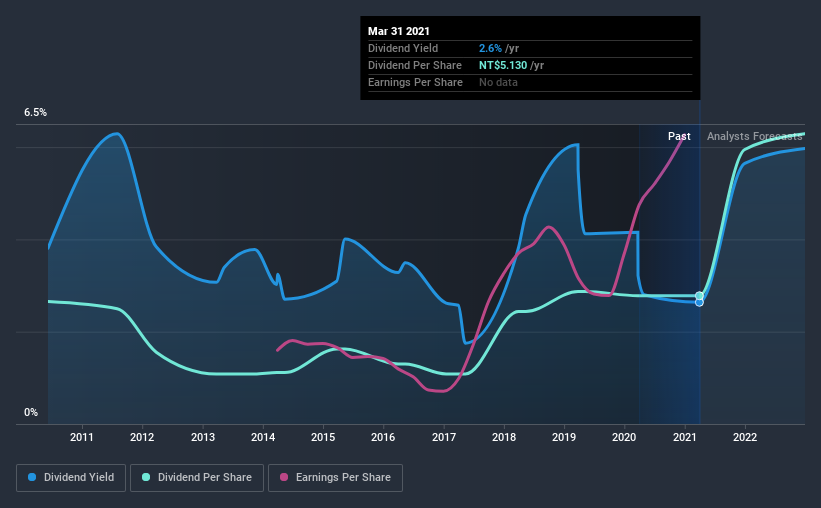Select the blue data point at Mar 2021
Viewport: 821px width, 508px height.
[699, 303]
